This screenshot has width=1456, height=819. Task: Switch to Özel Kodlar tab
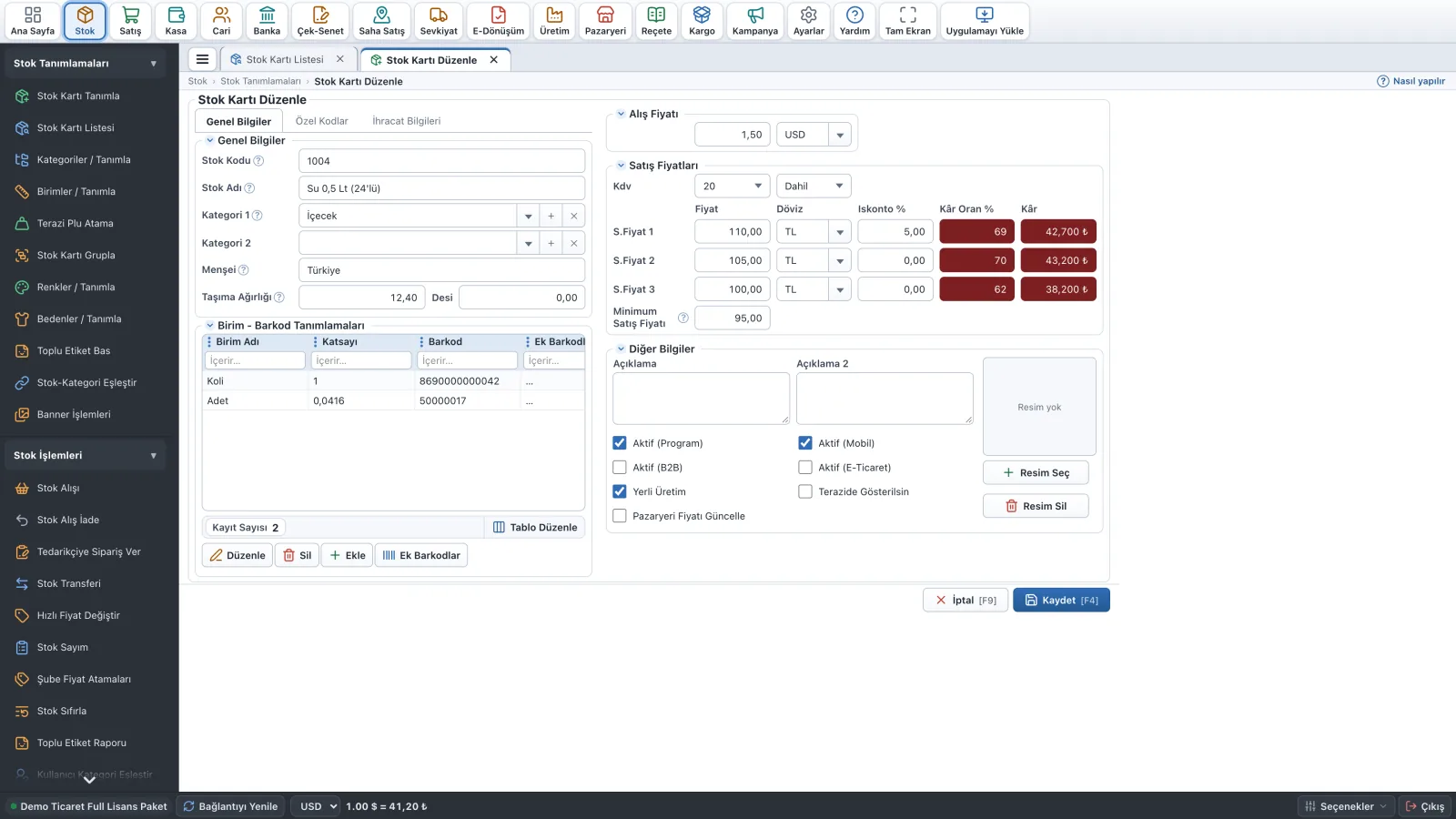(x=321, y=121)
